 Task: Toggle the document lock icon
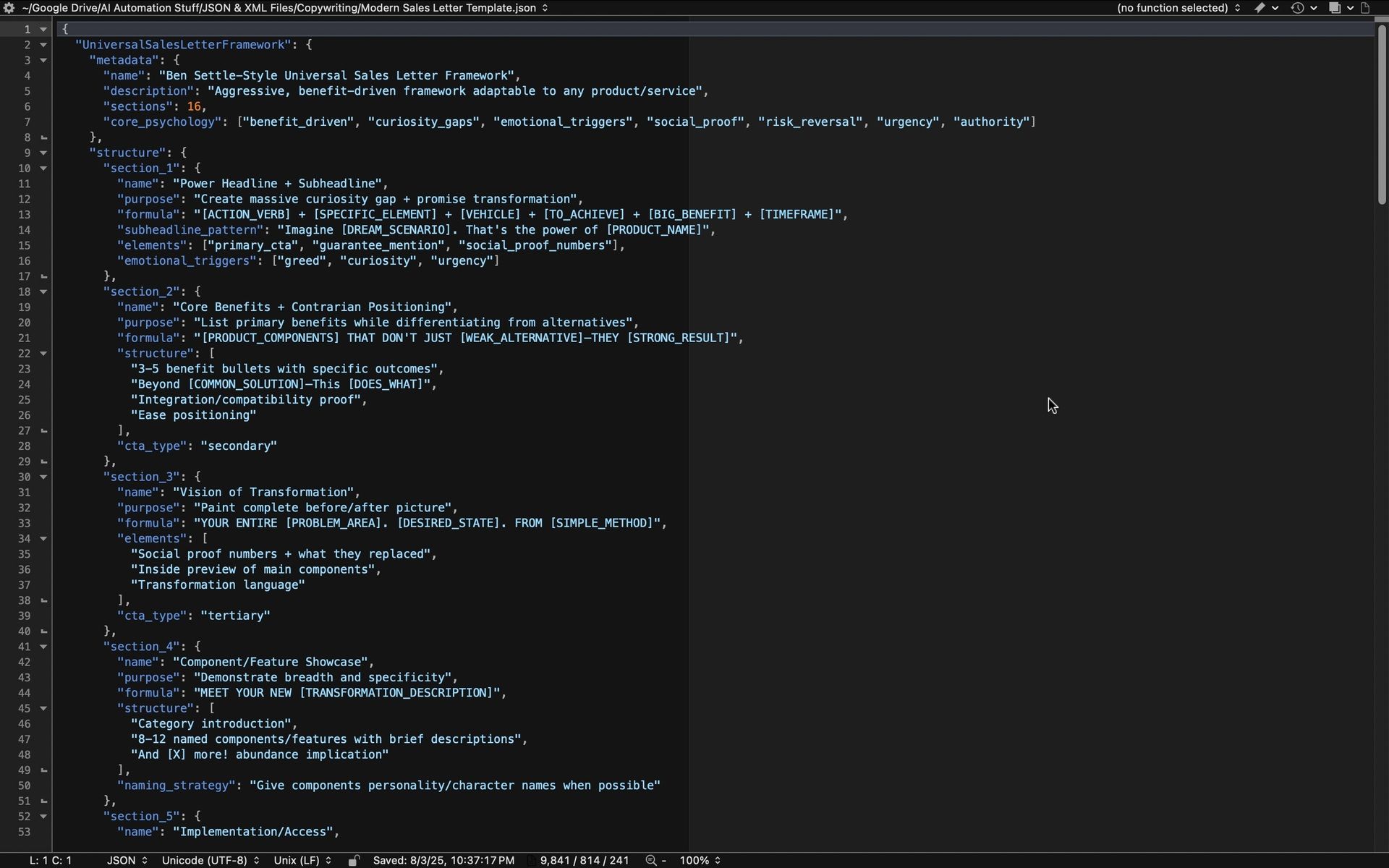point(353,860)
